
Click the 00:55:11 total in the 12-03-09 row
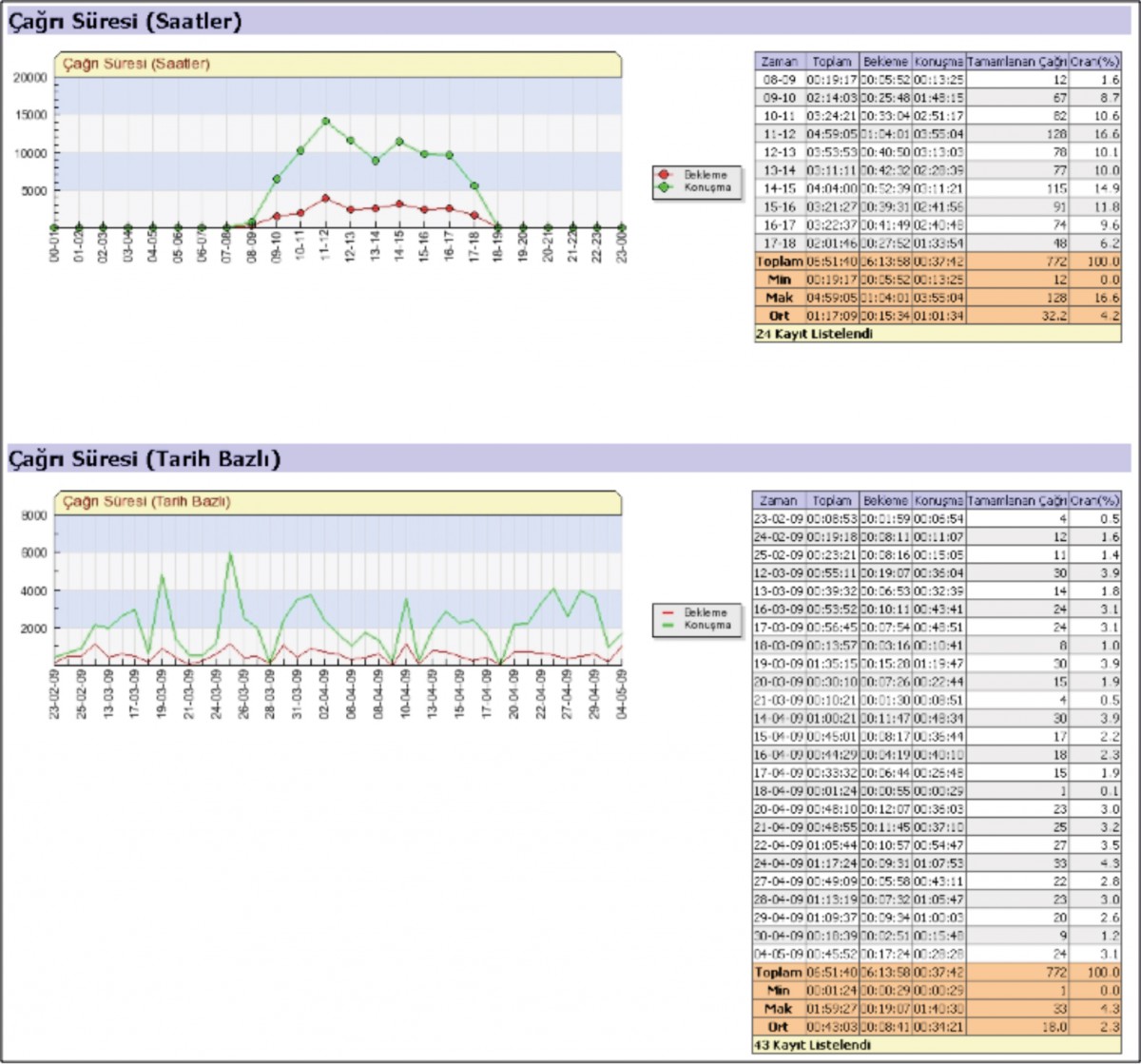coord(832,573)
